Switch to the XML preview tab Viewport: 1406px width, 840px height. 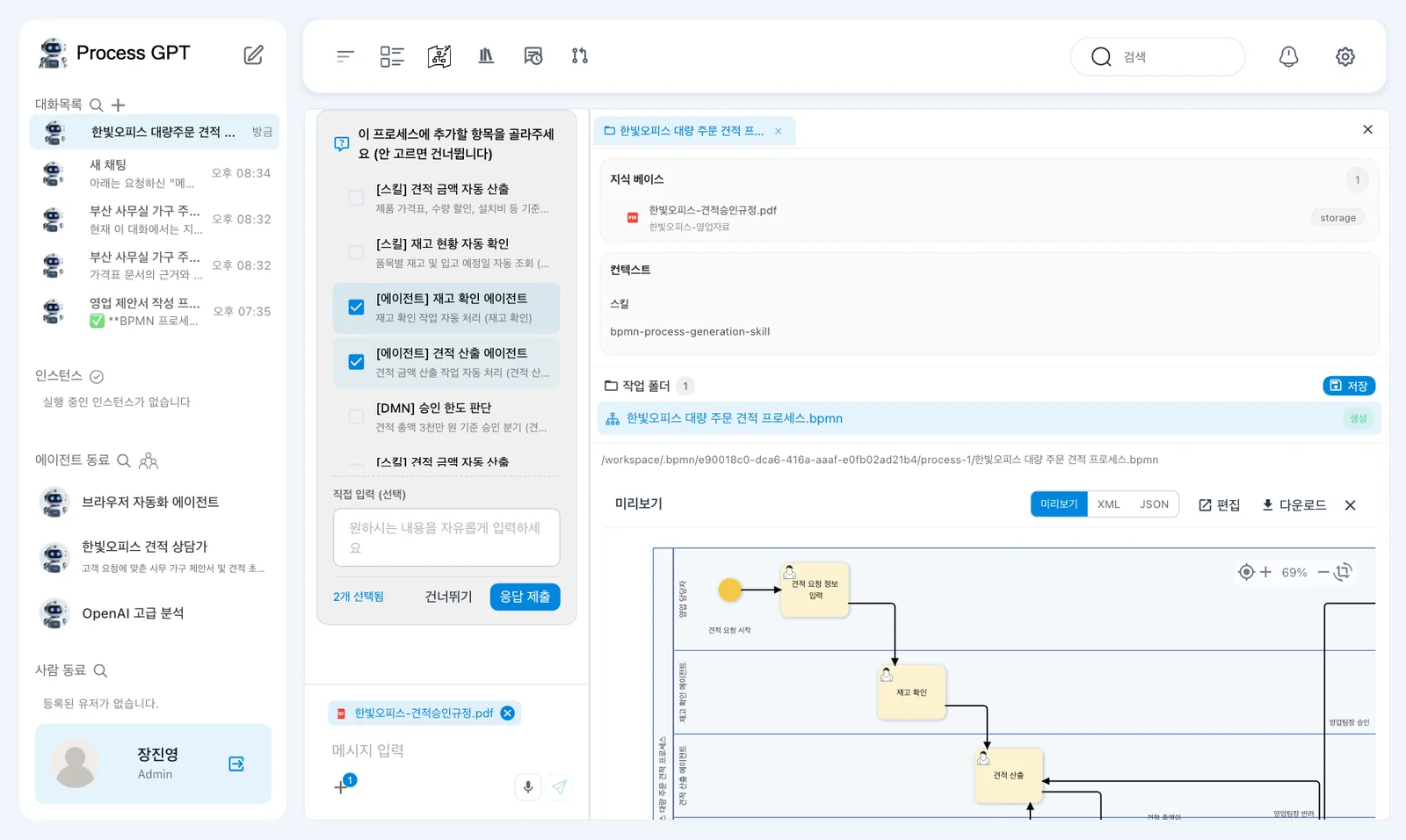click(1109, 504)
